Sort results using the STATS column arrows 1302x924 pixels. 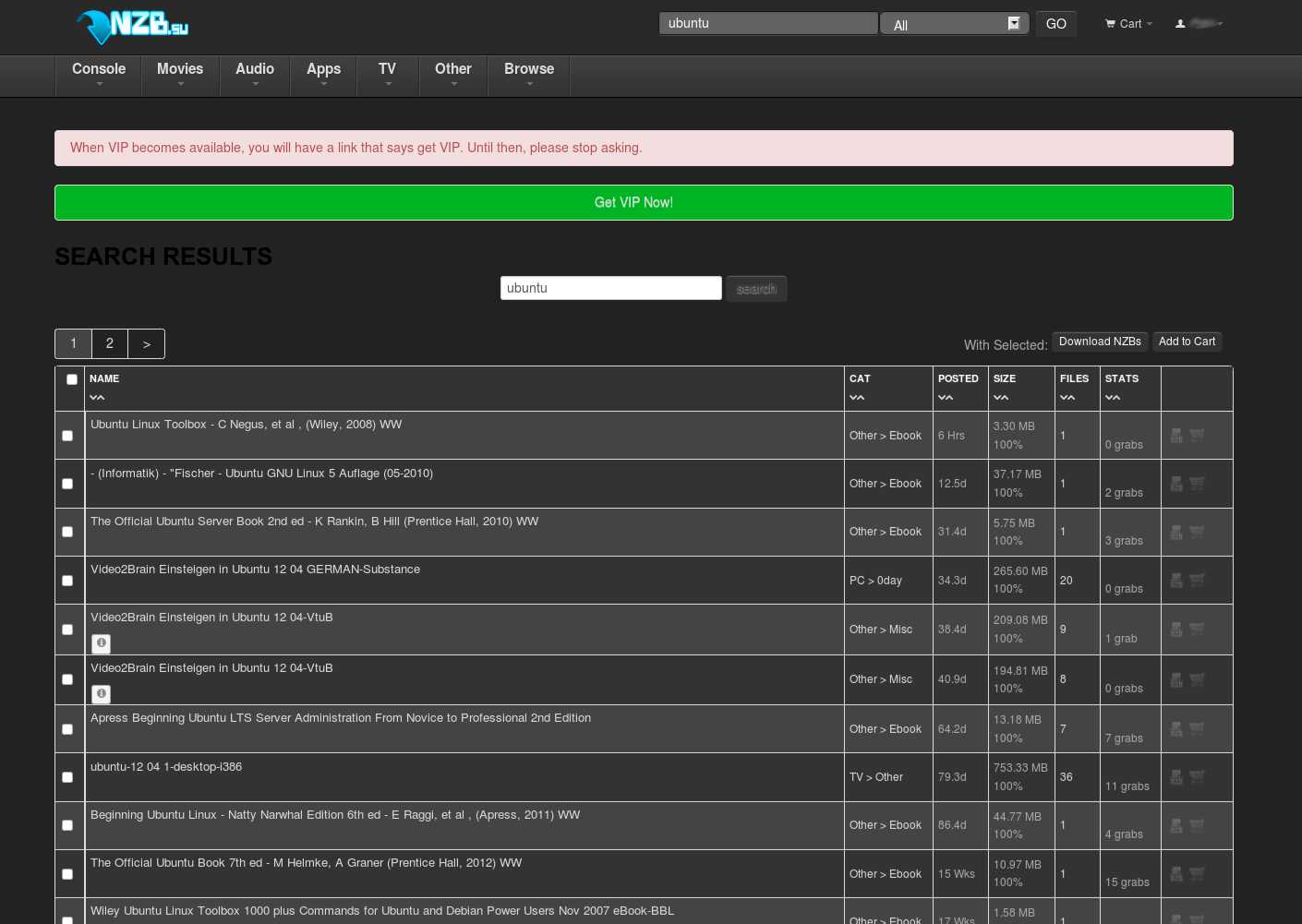[1113, 398]
